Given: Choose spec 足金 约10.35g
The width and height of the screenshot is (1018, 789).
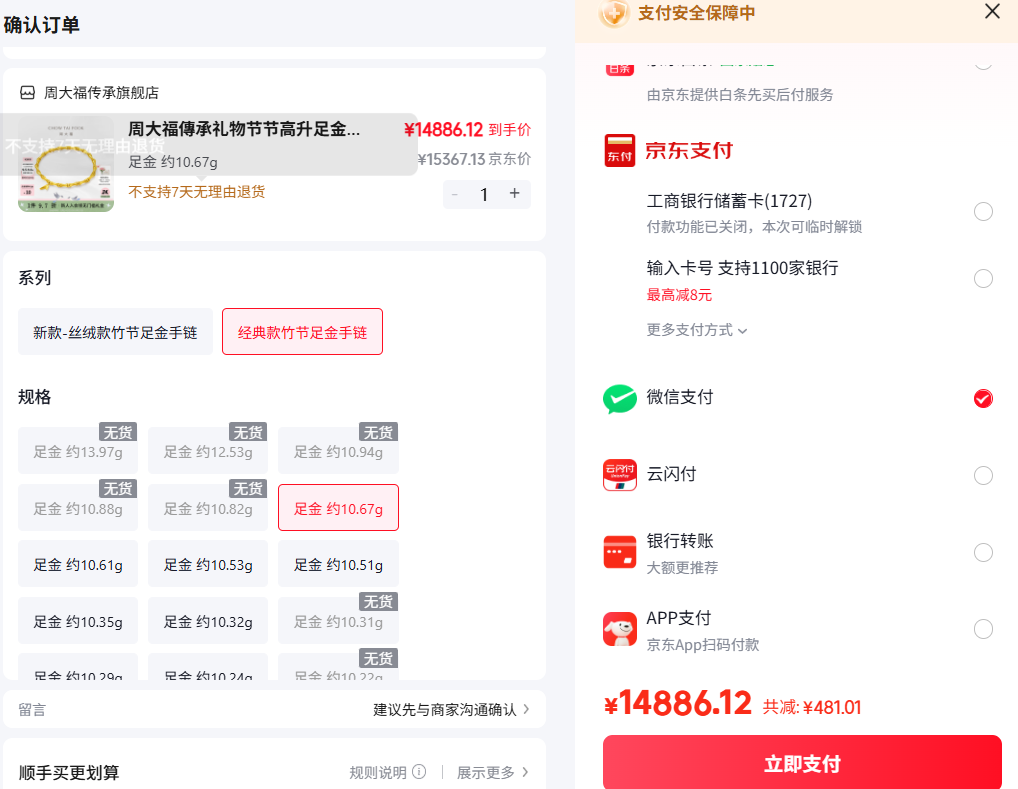Looking at the screenshot, I should pos(78,621).
